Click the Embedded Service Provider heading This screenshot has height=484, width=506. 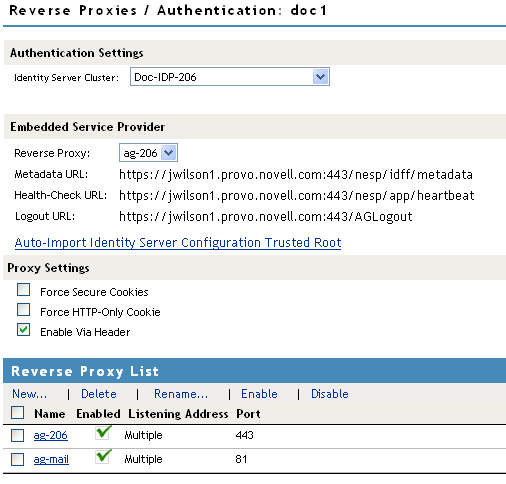coord(88,127)
